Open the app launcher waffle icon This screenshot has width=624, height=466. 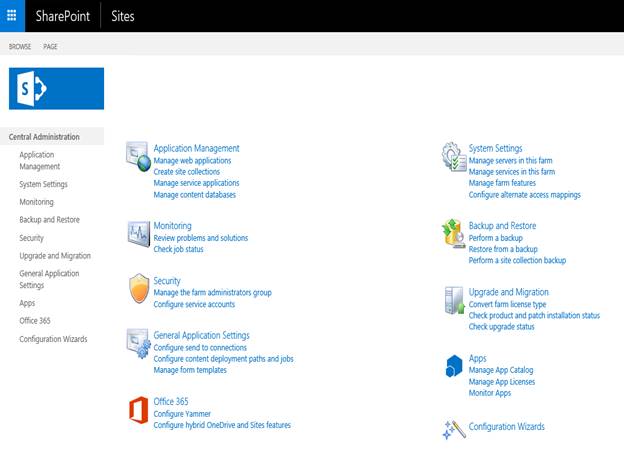pos(12,16)
